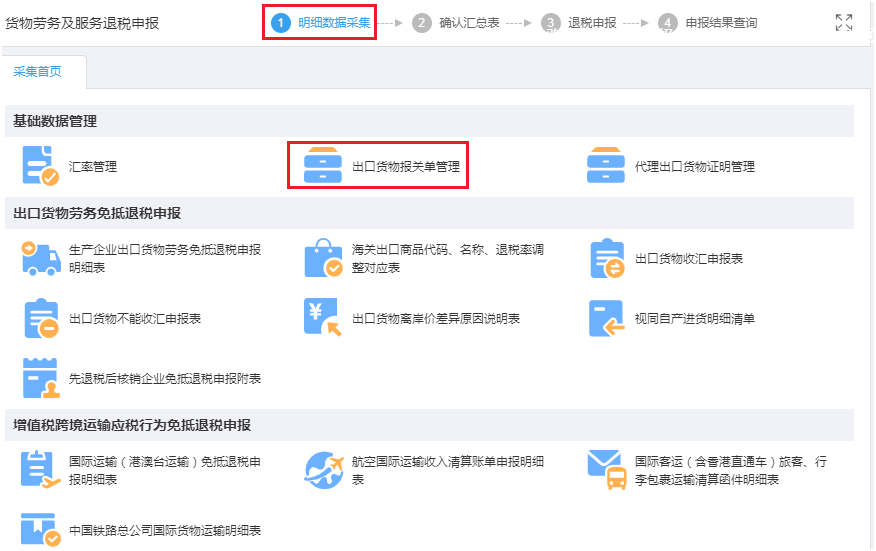Viewport: 876px width, 551px height.
Task: Toggle fullscreen with the expand icon
Action: tap(843, 22)
